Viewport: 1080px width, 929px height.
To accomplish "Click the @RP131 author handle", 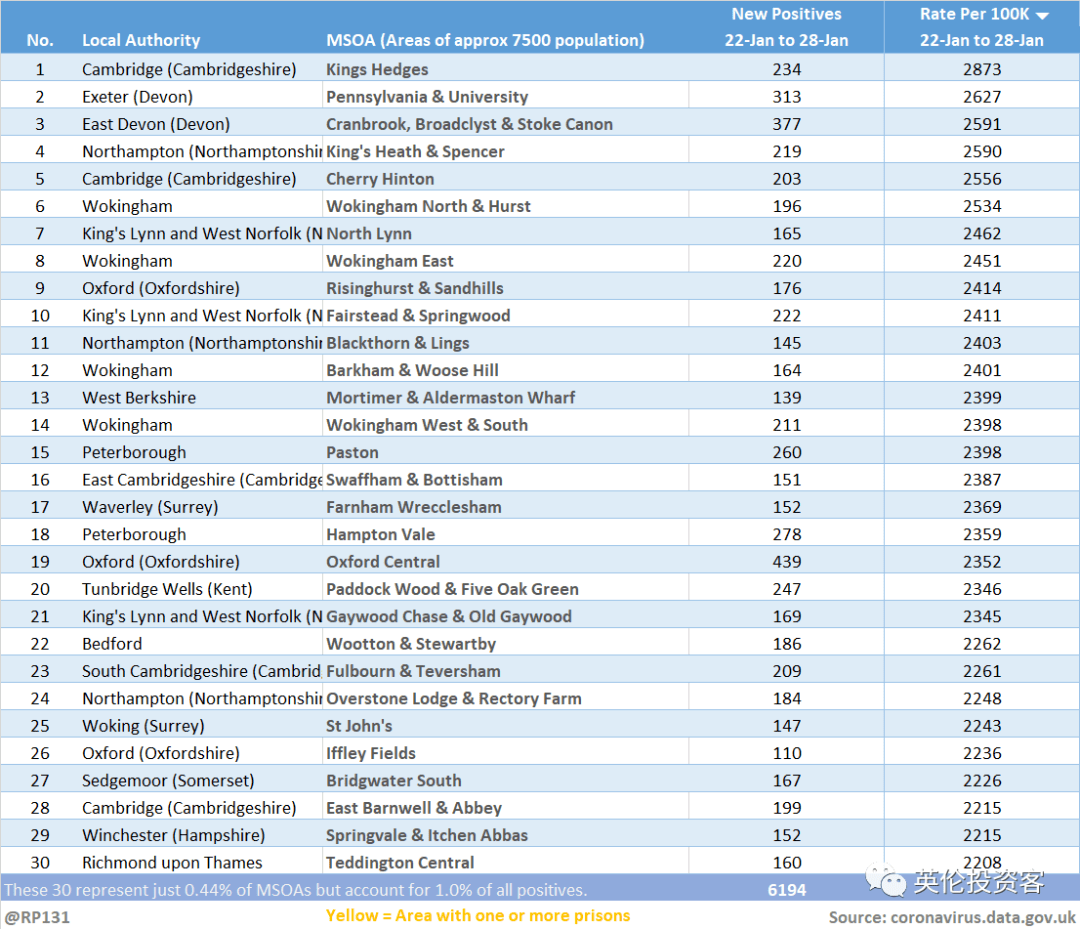I will coord(37,916).
